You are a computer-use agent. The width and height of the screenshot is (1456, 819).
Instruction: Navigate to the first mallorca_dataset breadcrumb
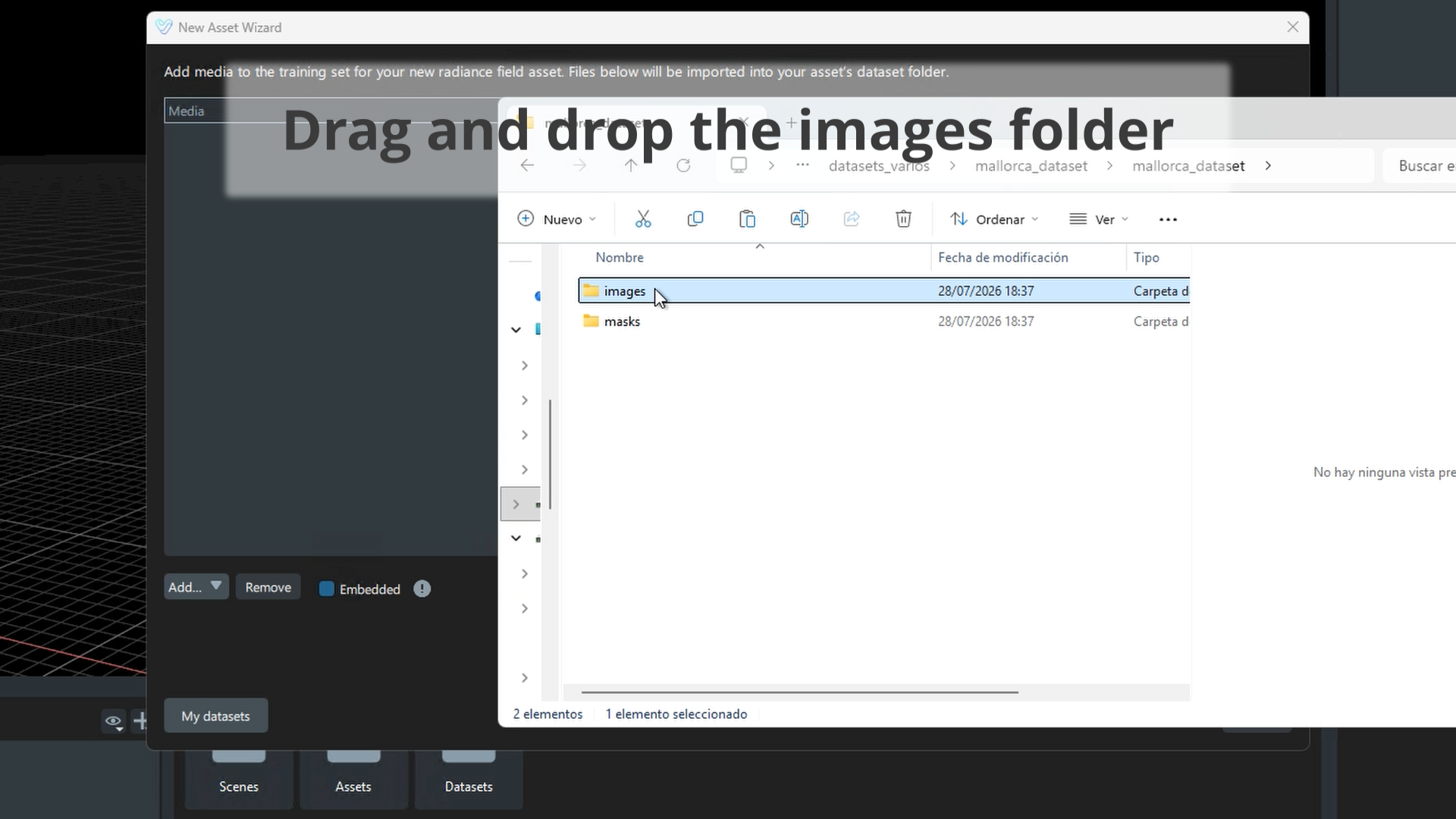coord(1031,165)
